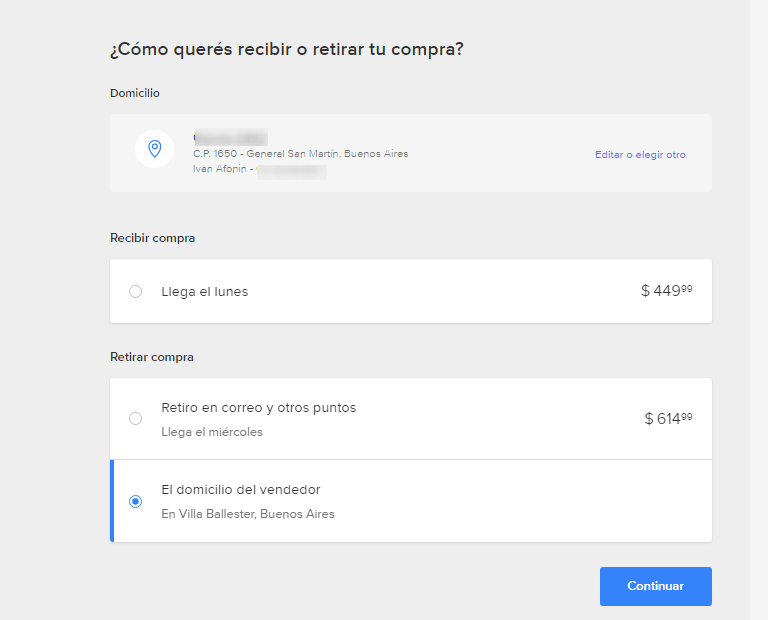Select the Llega el lunes radio button
Screen dimensions: 768x620
(136, 292)
